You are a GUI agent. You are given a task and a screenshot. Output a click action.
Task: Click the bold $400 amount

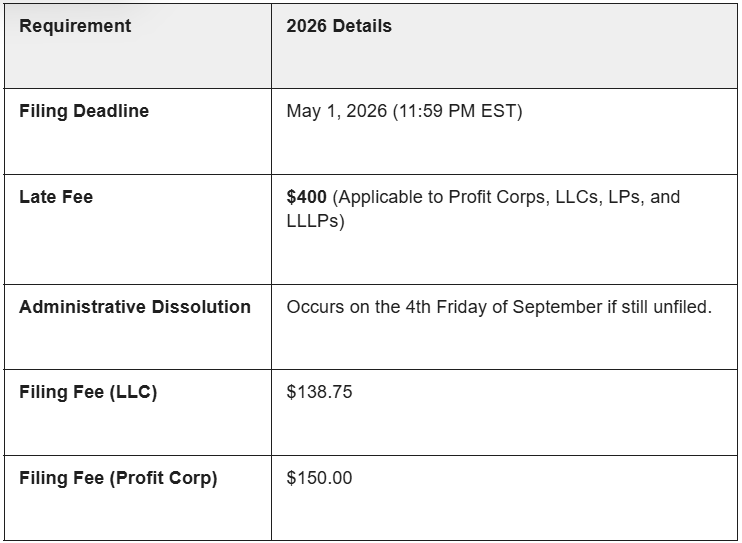(x=306, y=198)
